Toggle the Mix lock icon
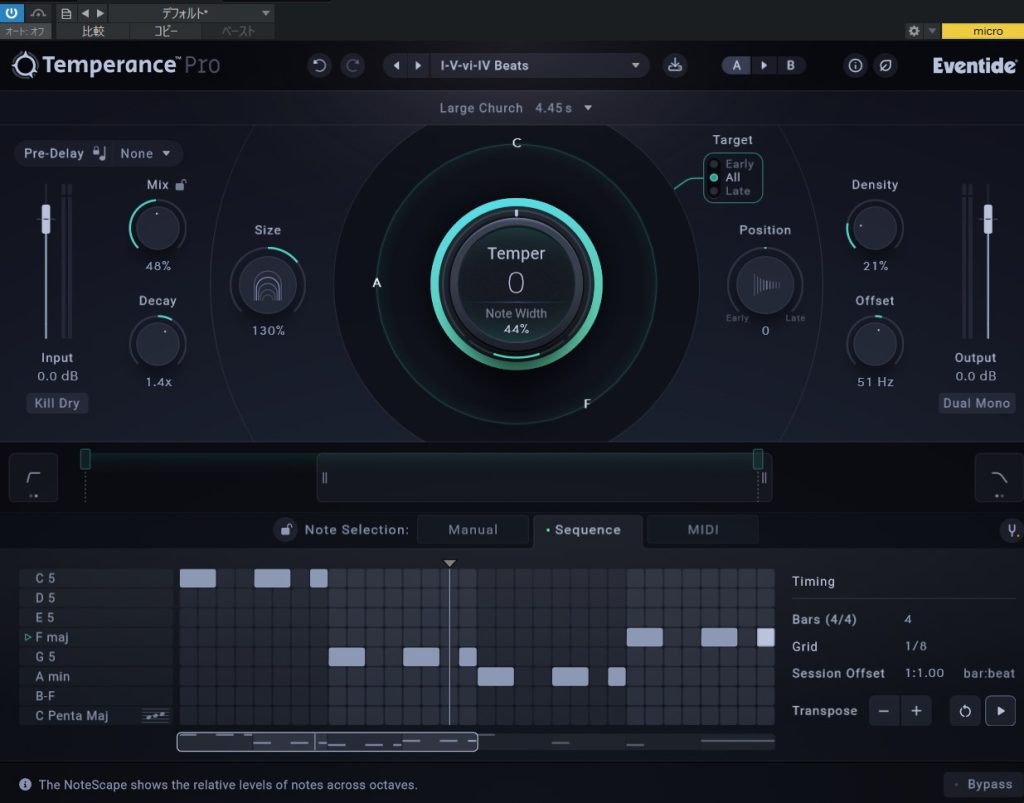Image resolution: width=1024 pixels, height=803 pixels. click(181, 184)
